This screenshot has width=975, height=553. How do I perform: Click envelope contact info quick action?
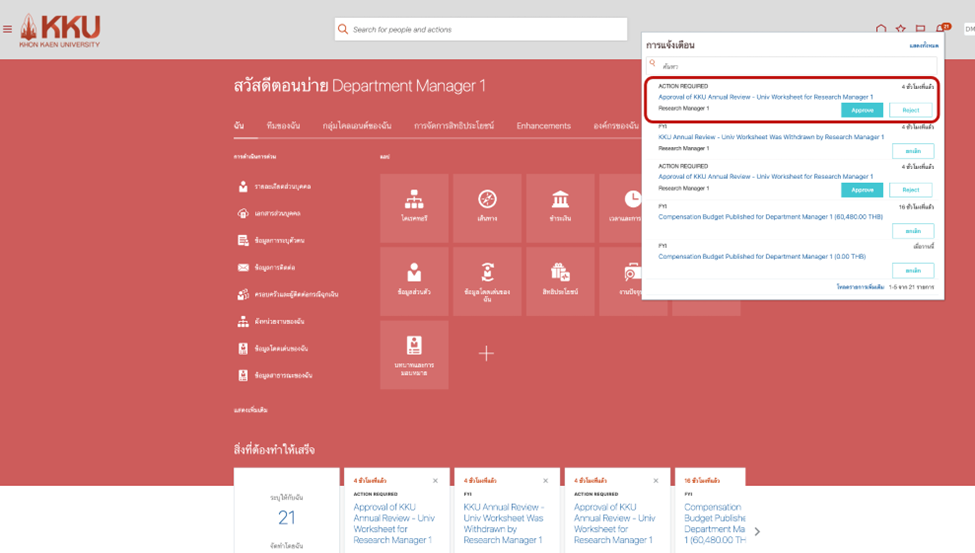click(243, 268)
